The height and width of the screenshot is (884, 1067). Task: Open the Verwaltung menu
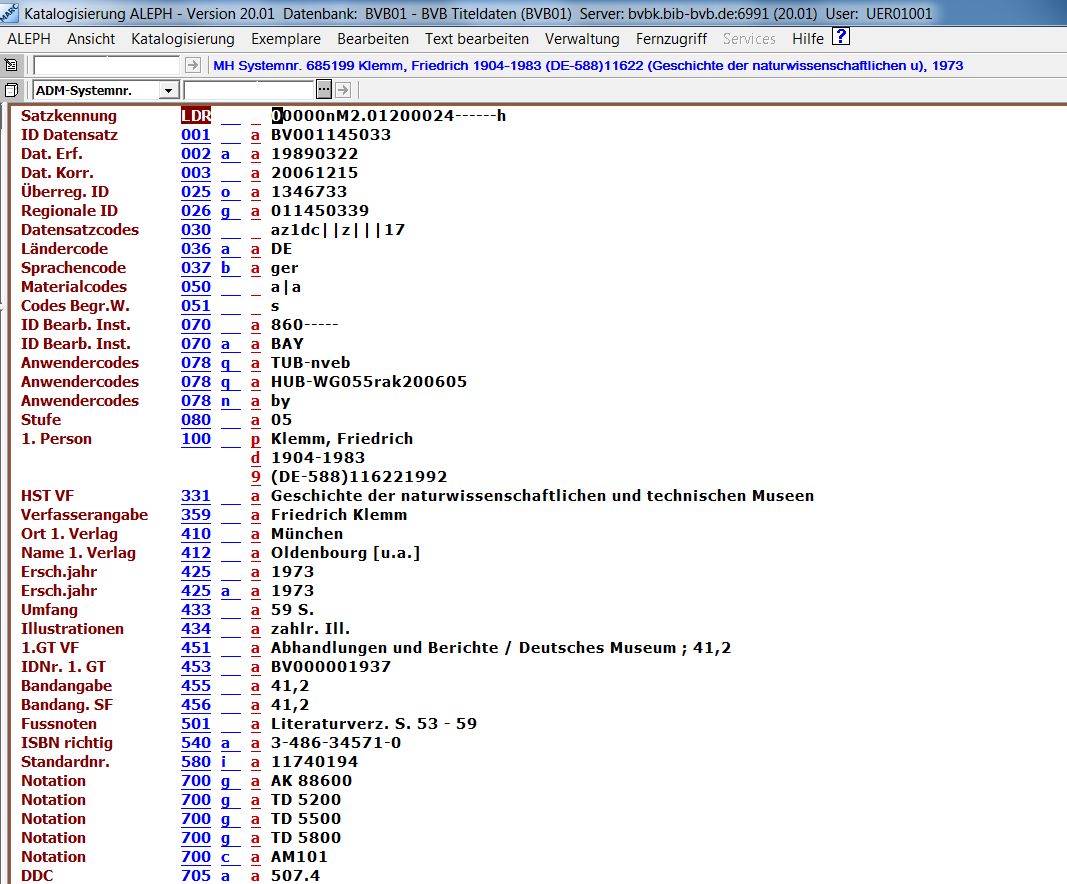pos(582,39)
